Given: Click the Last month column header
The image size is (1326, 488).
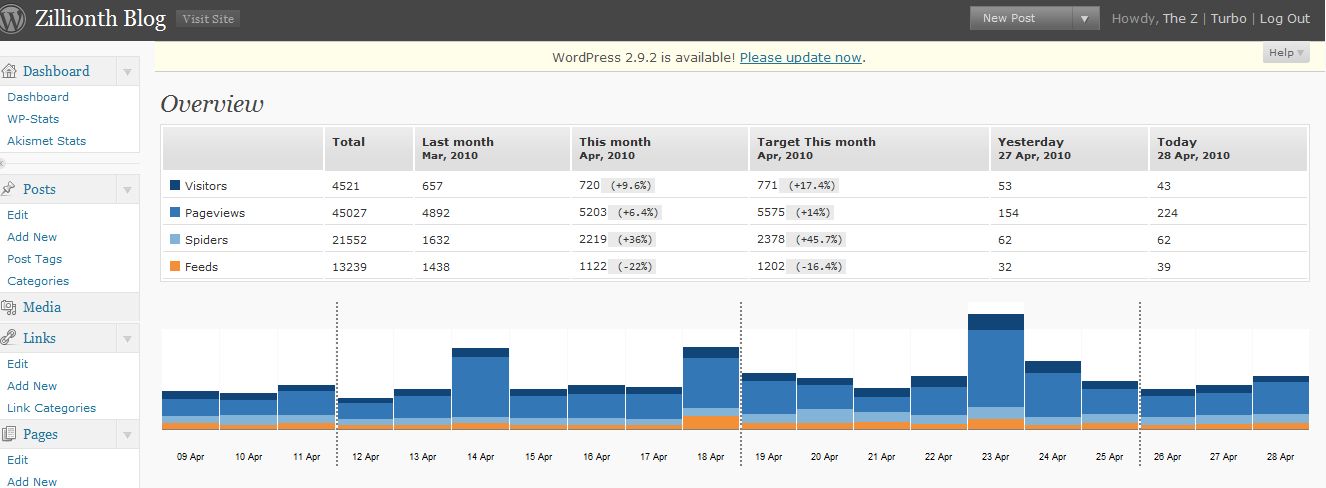Looking at the screenshot, I should tap(492, 148).
